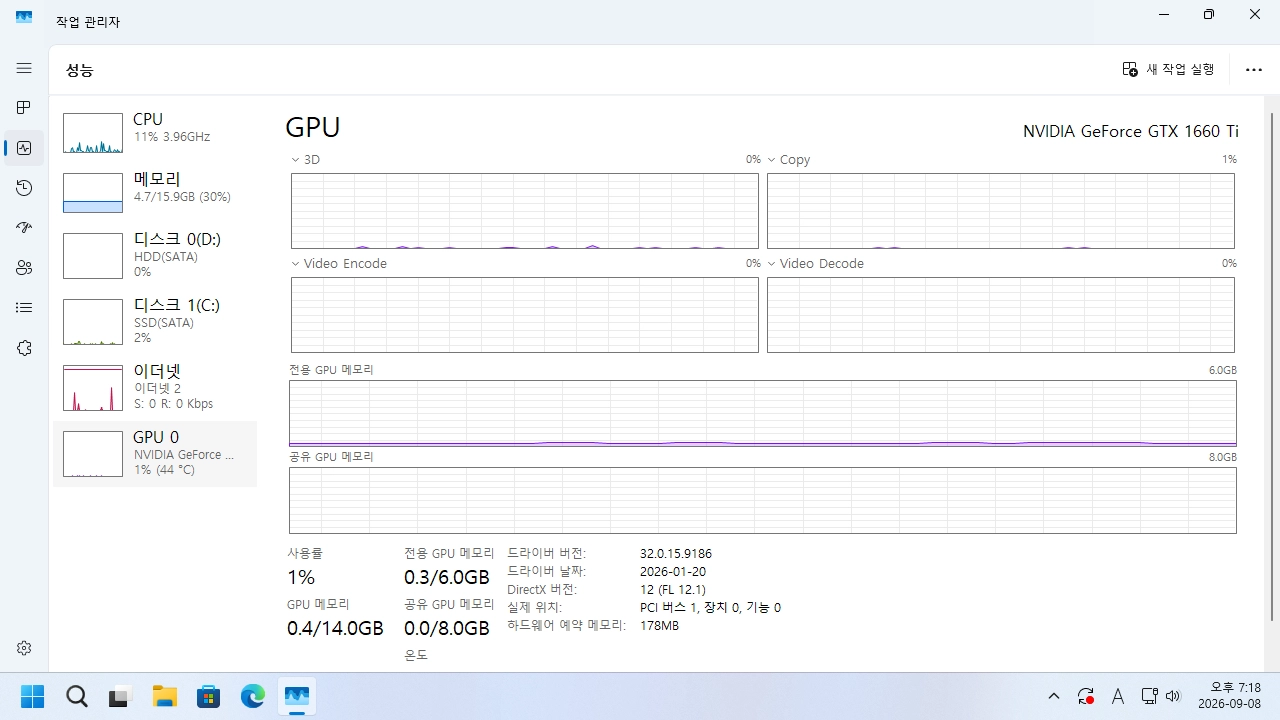The height and width of the screenshot is (720, 1280).
Task: Open the Services page gear-puzzle icon
Action: click(24, 348)
